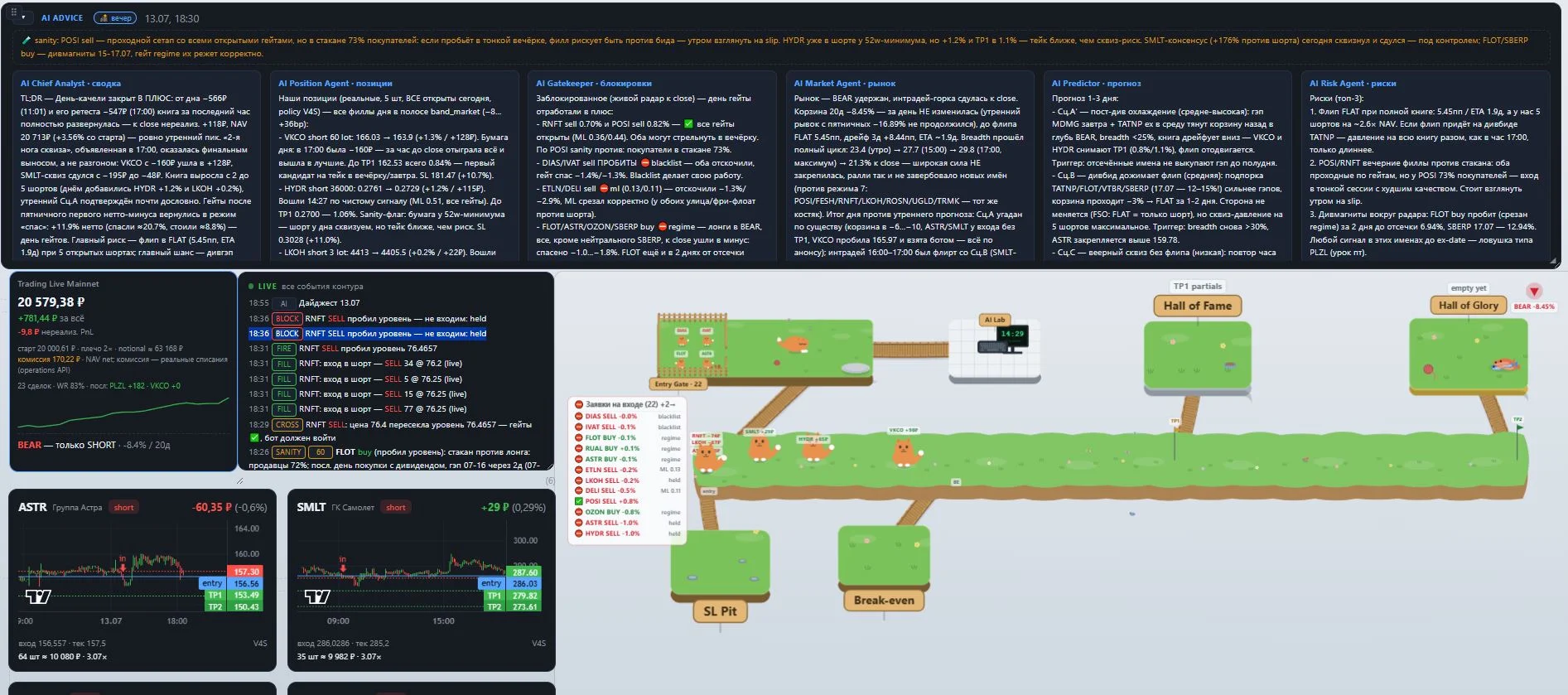The width and height of the screenshot is (1568, 695).
Task: Open the AI Chief Analyst · сводка heading
Action: 70,84
